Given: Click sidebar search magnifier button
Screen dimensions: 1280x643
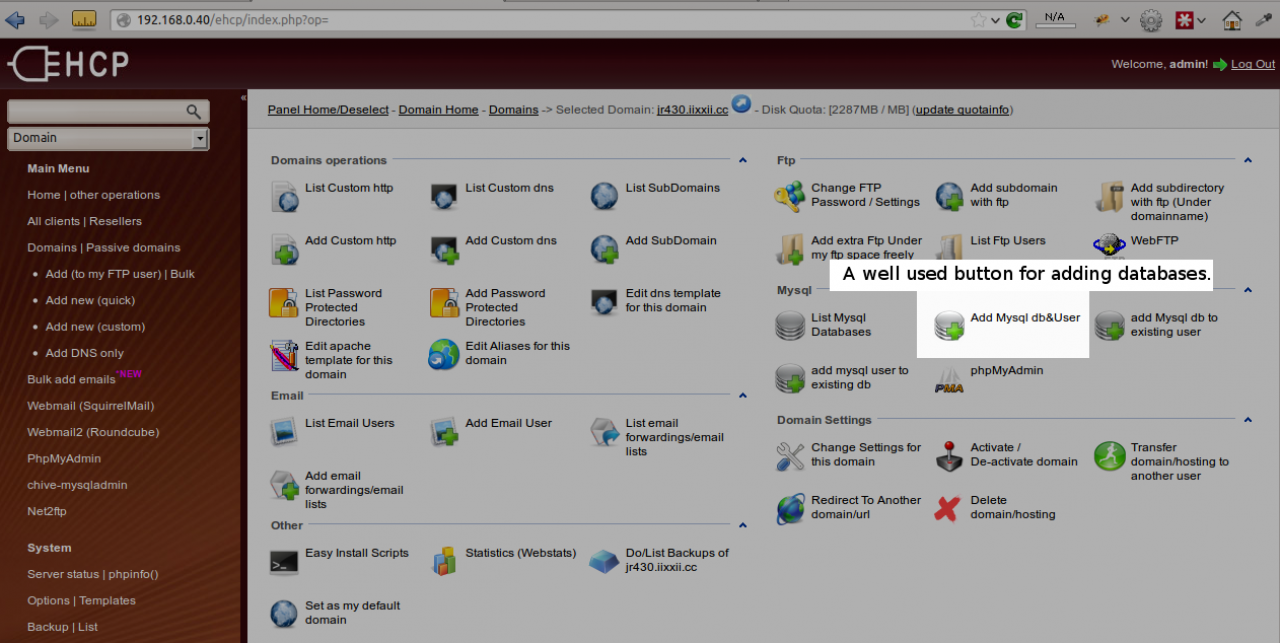Looking at the screenshot, I should click(x=195, y=111).
